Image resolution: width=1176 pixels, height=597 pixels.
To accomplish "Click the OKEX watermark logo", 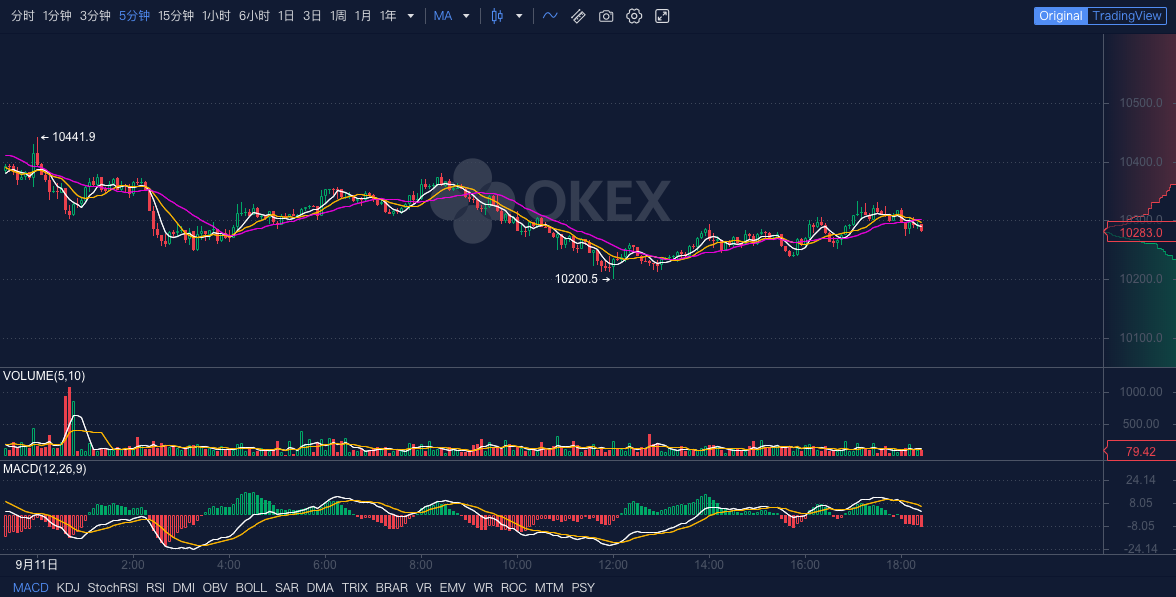I will [x=561, y=201].
